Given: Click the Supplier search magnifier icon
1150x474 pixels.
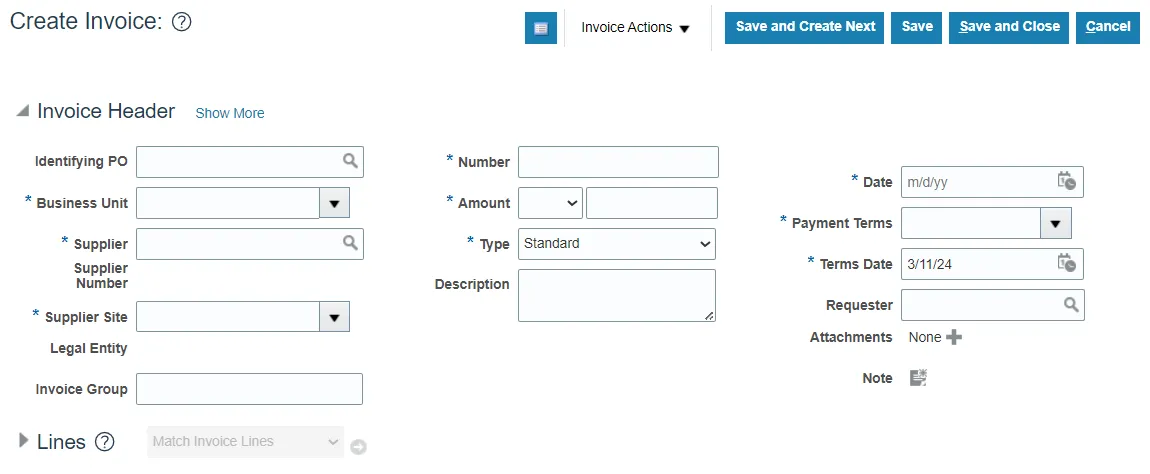Looking at the screenshot, I should pyautogui.click(x=350, y=243).
